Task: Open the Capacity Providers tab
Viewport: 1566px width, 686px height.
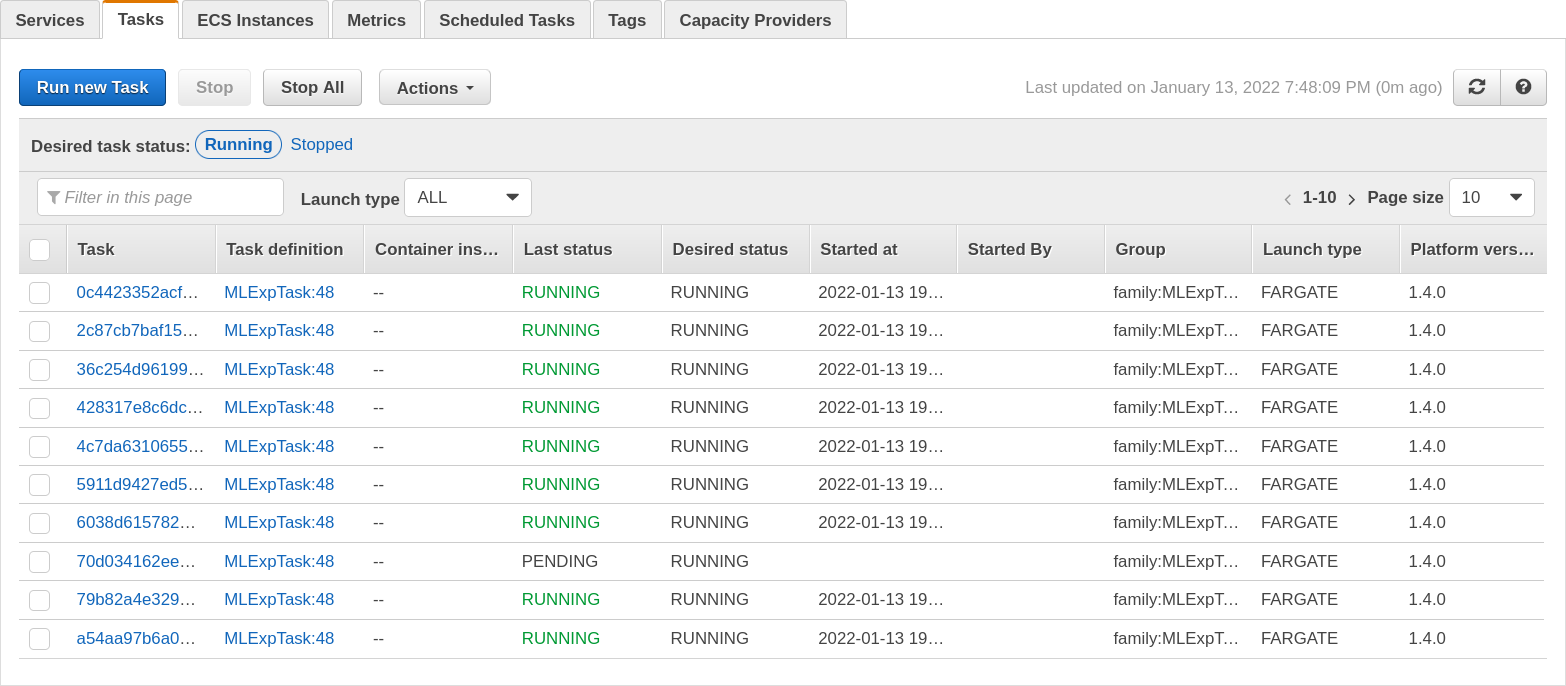Action: (x=755, y=19)
